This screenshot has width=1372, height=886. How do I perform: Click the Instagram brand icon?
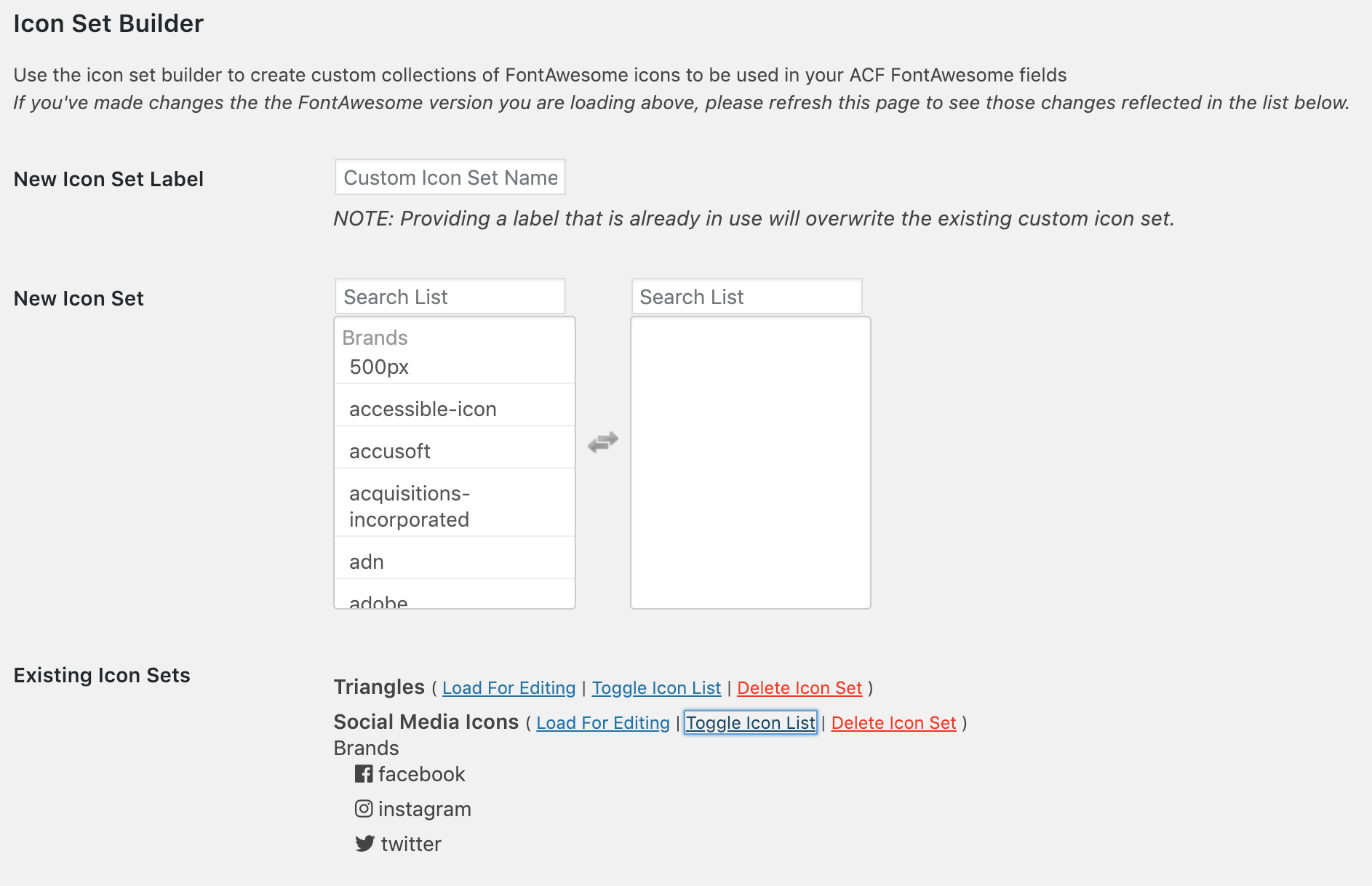pos(364,809)
